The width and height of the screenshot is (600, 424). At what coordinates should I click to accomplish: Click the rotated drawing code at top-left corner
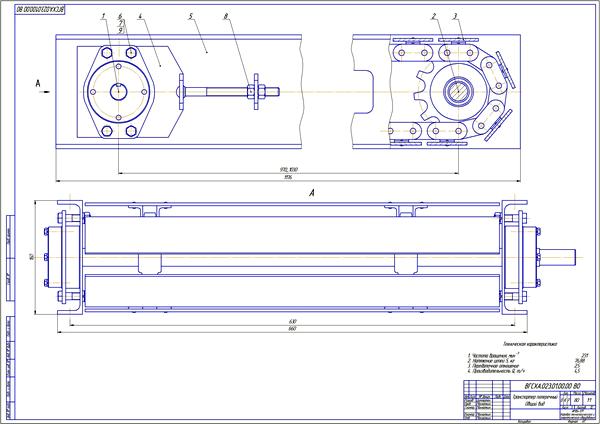click(40, 10)
